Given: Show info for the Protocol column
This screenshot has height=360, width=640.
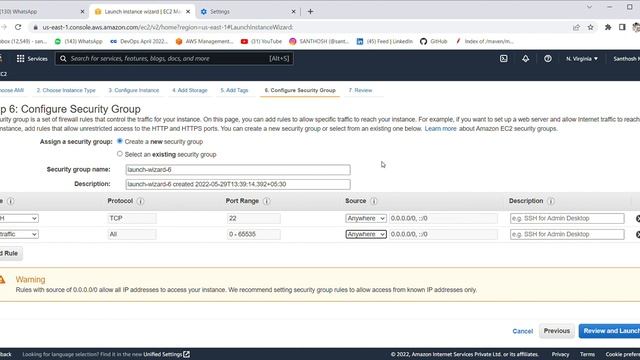Looking at the screenshot, I should point(140,201).
